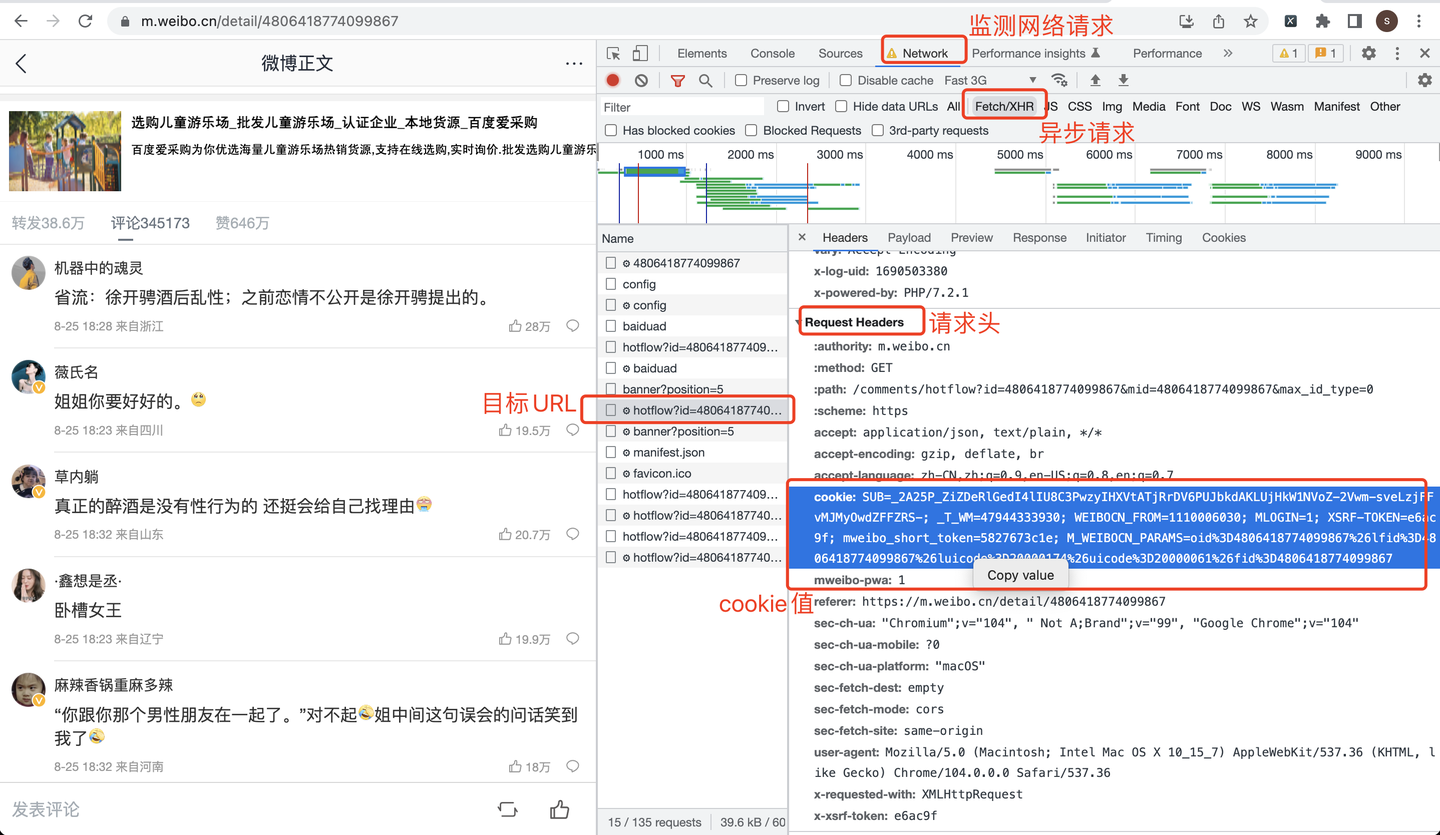1440x835 pixels.
Task: Open Network panel settings gear
Action: pyautogui.click(x=1425, y=80)
